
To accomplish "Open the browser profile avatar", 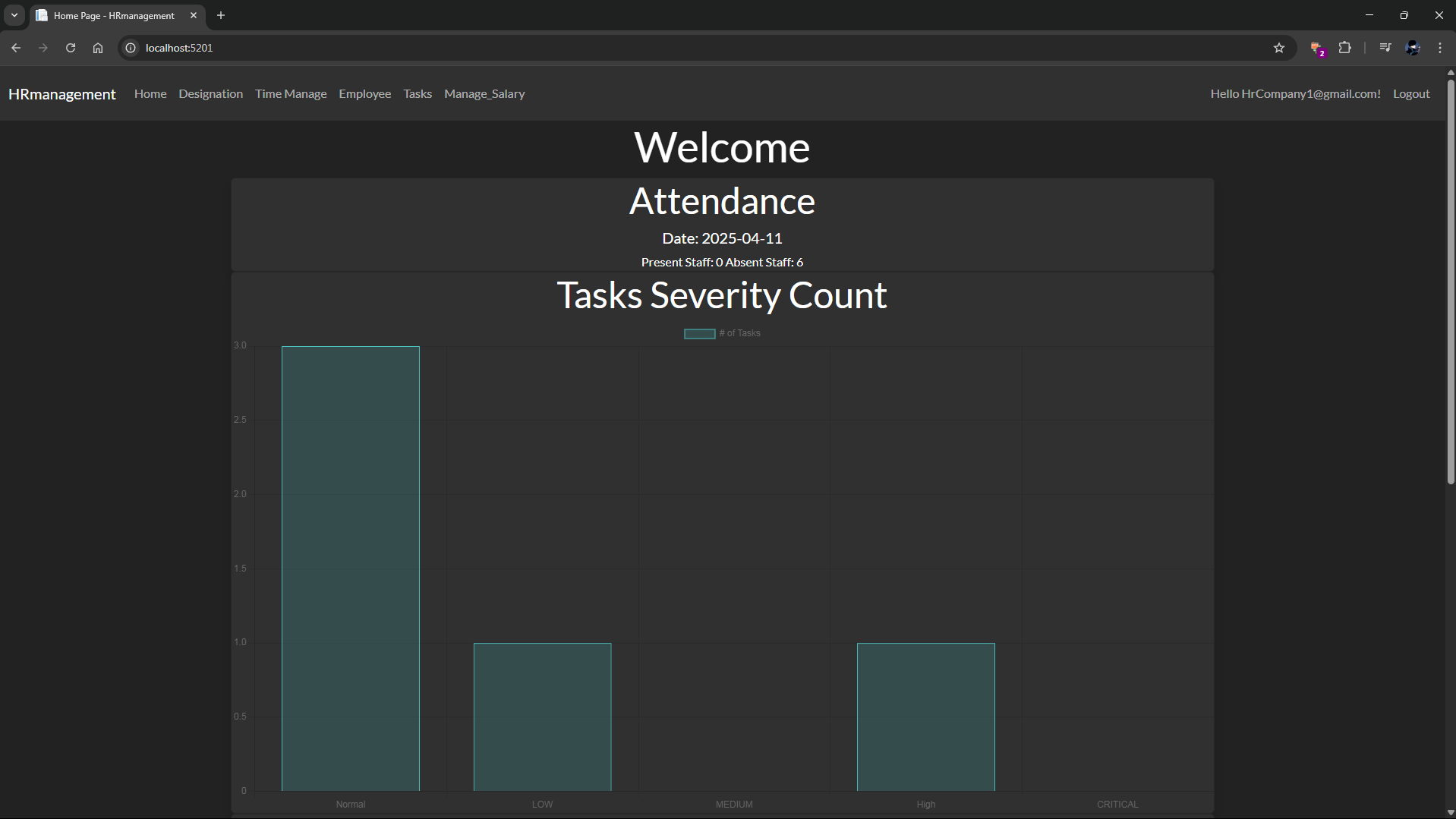I will 1413,48.
